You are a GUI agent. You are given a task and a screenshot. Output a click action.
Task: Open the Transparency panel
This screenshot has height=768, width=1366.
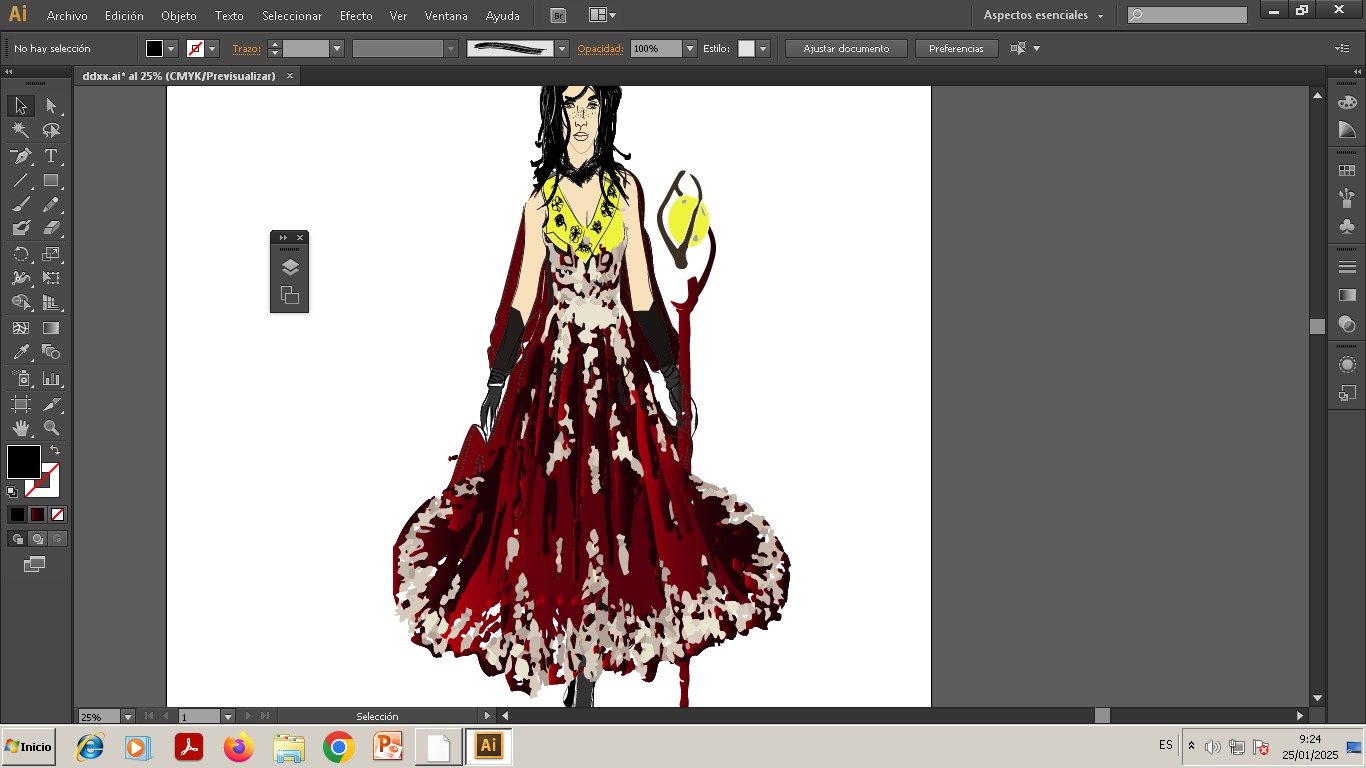point(1347,323)
